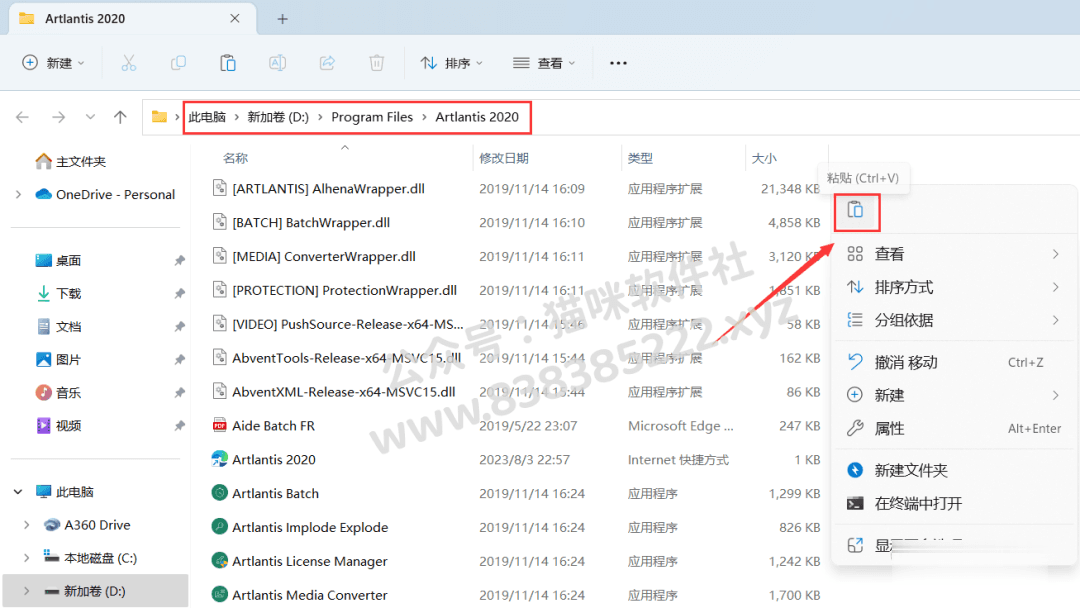Expand the 本地磁盘 (C:) tree node

[27, 558]
